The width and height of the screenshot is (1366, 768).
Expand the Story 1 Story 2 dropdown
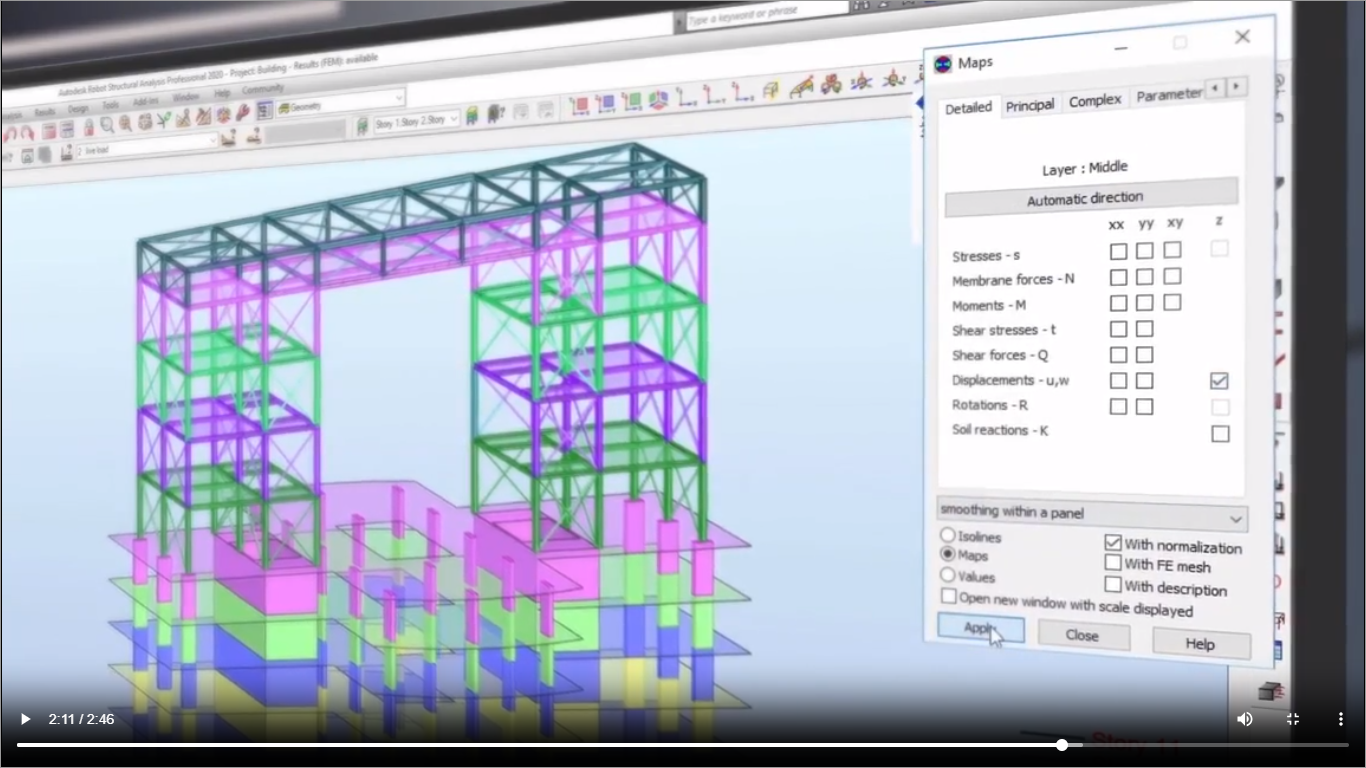pyautogui.click(x=416, y=121)
